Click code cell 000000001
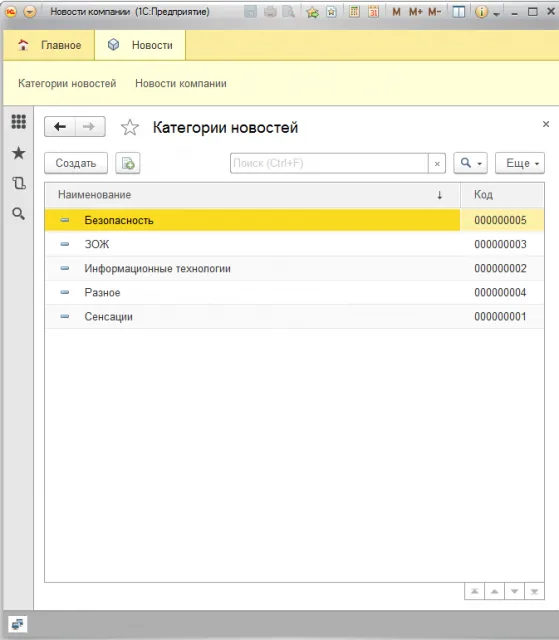The image size is (559, 640). pyautogui.click(x=500, y=317)
